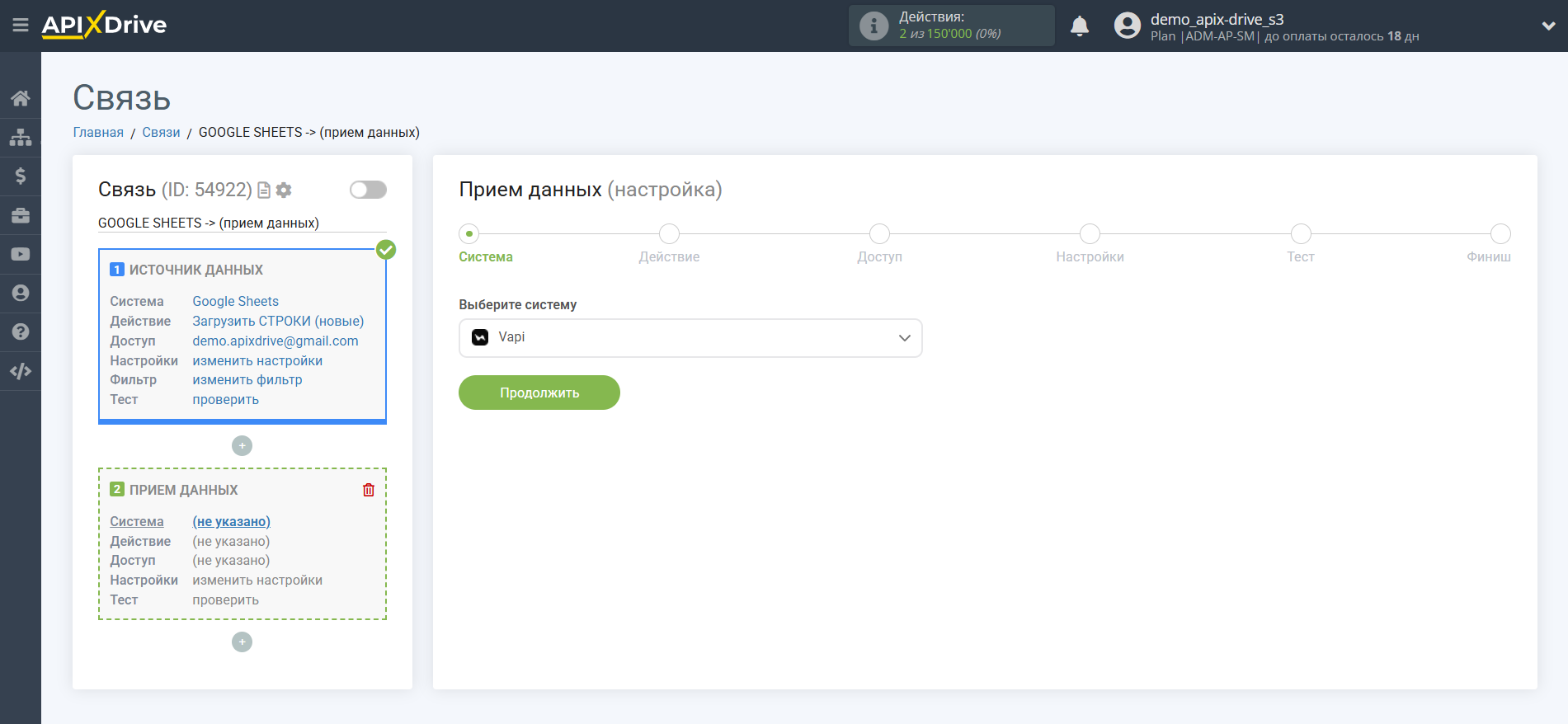1568x724 pixels.
Task: Click the connection document copy icon
Action: tap(264, 190)
